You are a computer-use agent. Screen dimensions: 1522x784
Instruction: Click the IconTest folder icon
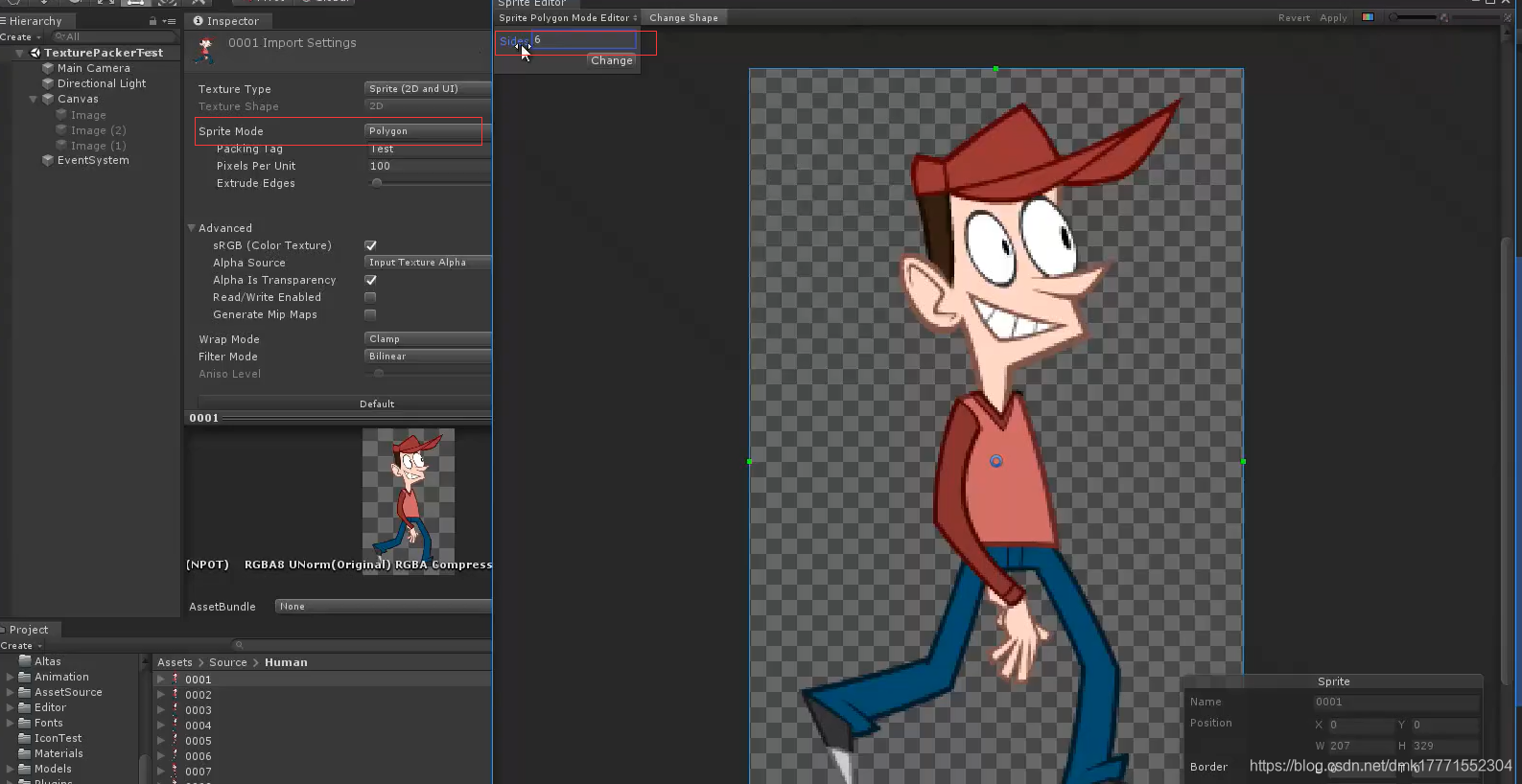(26, 738)
